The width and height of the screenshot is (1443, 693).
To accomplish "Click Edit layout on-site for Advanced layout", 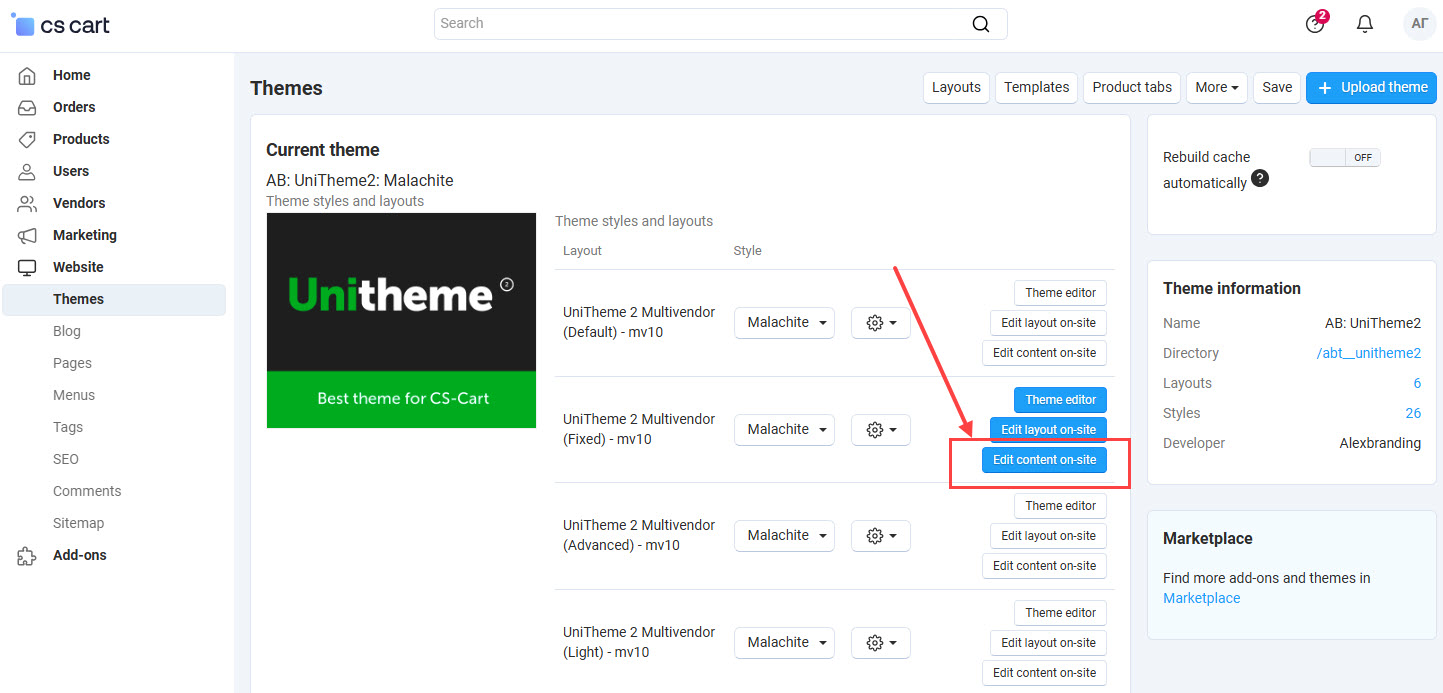I will [x=1048, y=536].
